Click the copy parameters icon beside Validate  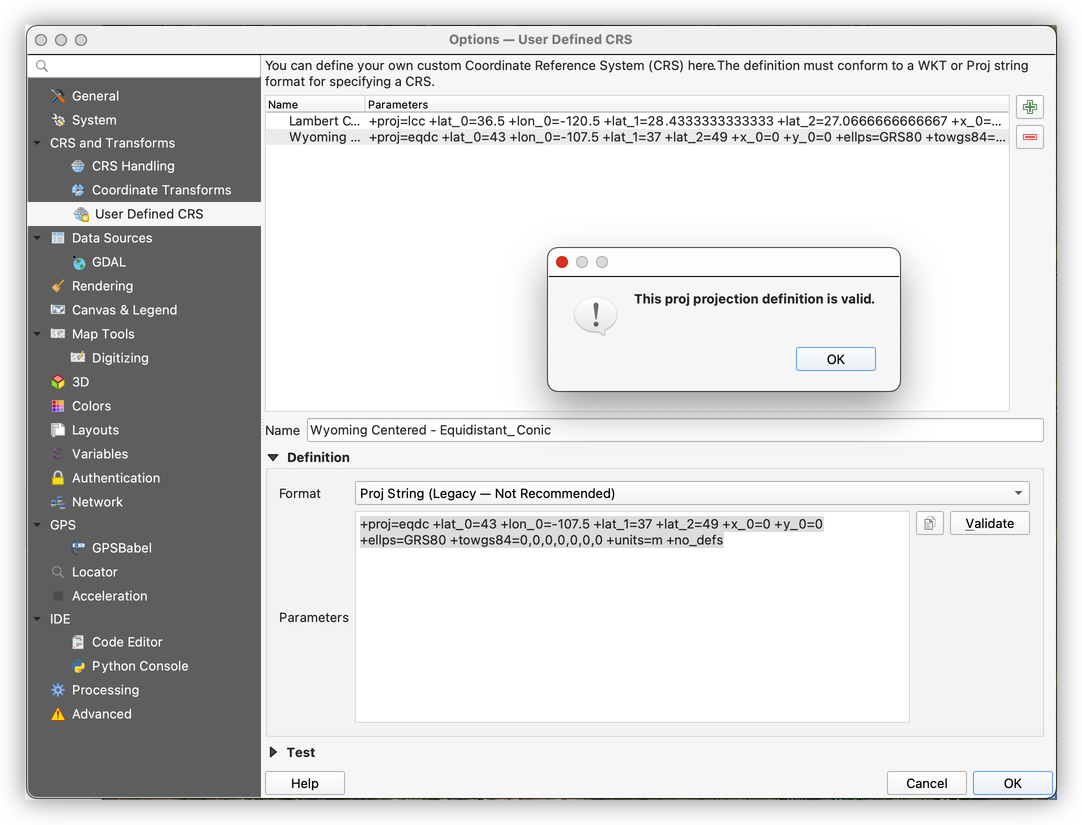(x=929, y=523)
